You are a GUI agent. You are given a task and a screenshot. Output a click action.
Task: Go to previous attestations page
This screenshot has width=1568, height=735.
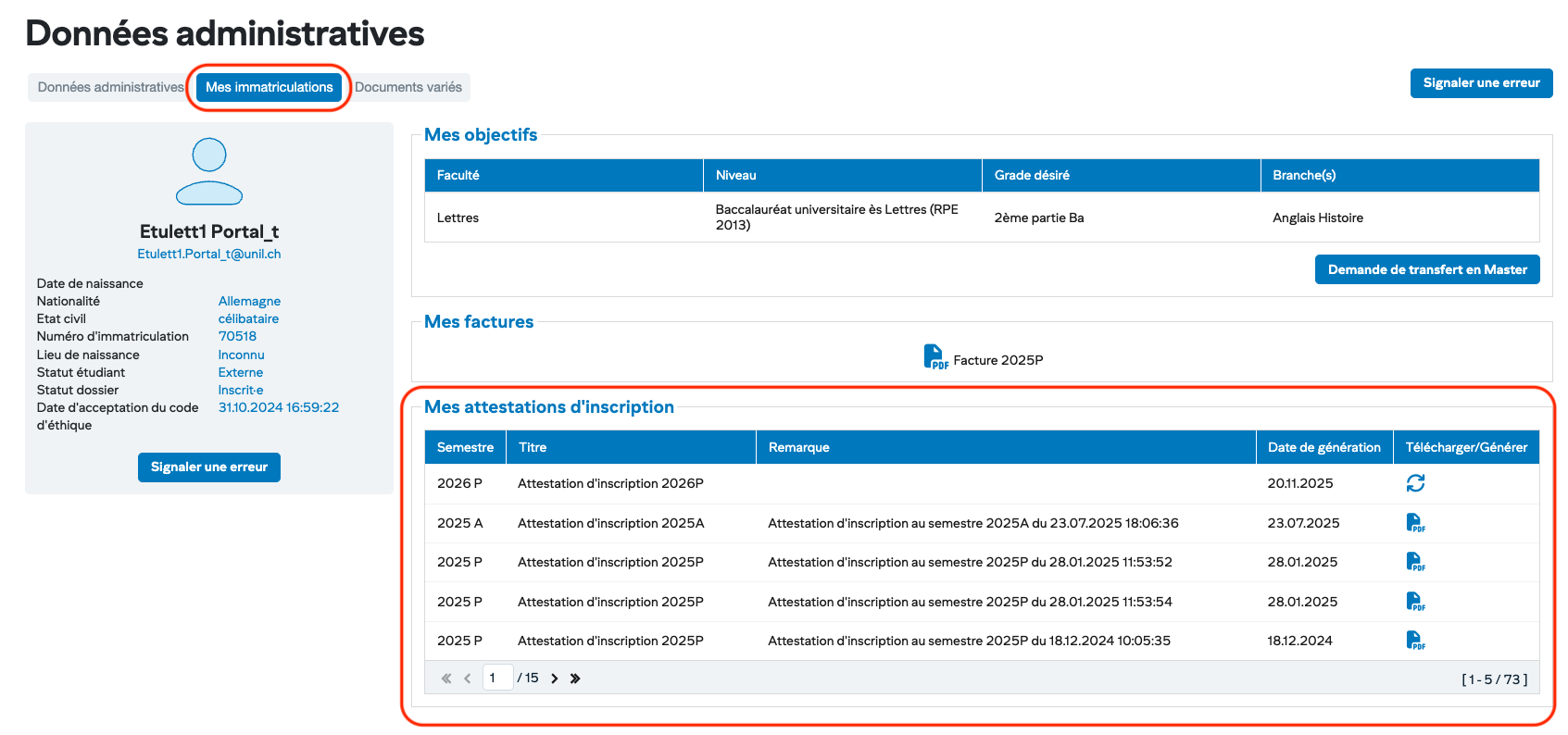pyautogui.click(x=468, y=679)
